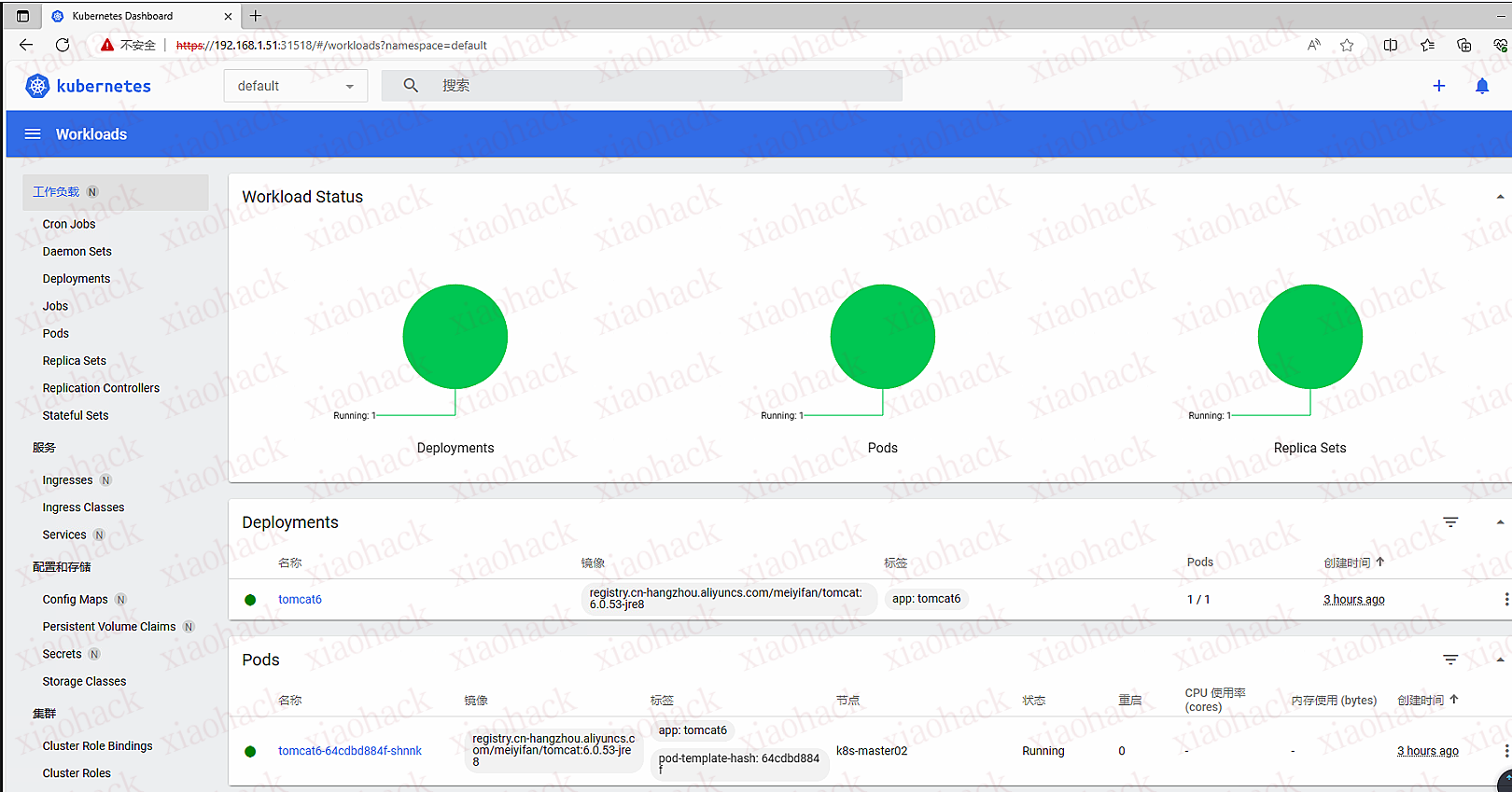The width and height of the screenshot is (1512, 792).
Task: Open the tab actions menu icon
Action: pyautogui.click(x=22, y=16)
